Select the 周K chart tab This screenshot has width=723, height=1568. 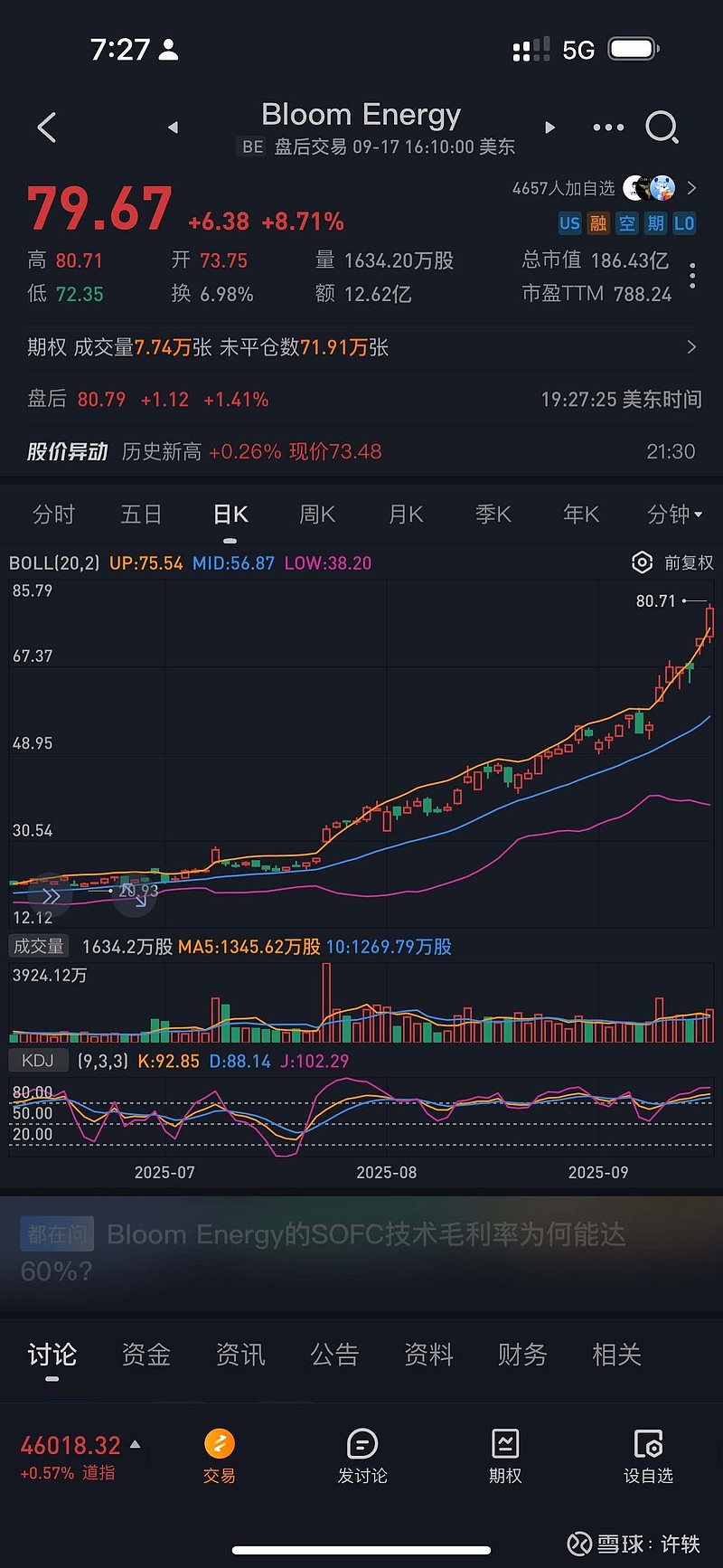click(317, 515)
